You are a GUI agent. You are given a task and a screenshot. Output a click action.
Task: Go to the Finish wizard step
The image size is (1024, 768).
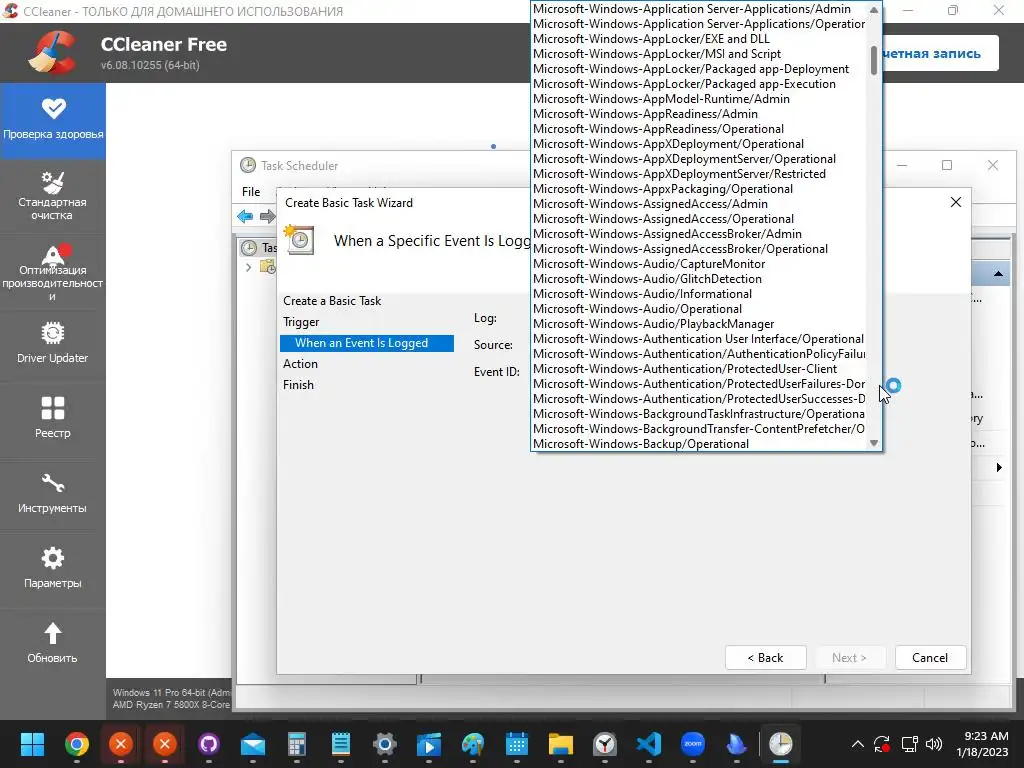pyautogui.click(x=298, y=385)
